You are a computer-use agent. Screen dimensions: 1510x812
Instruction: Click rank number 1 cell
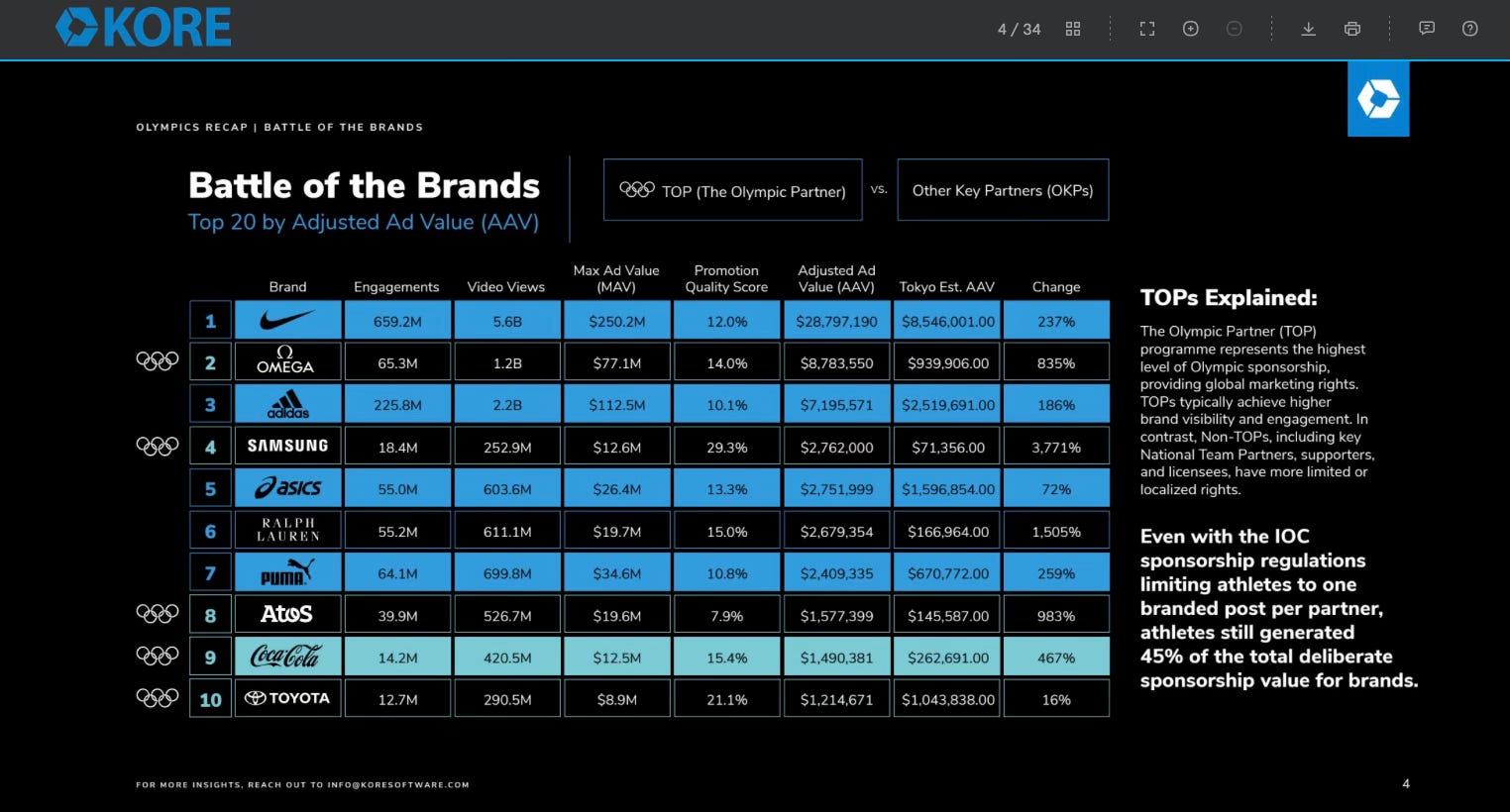[x=210, y=321]
